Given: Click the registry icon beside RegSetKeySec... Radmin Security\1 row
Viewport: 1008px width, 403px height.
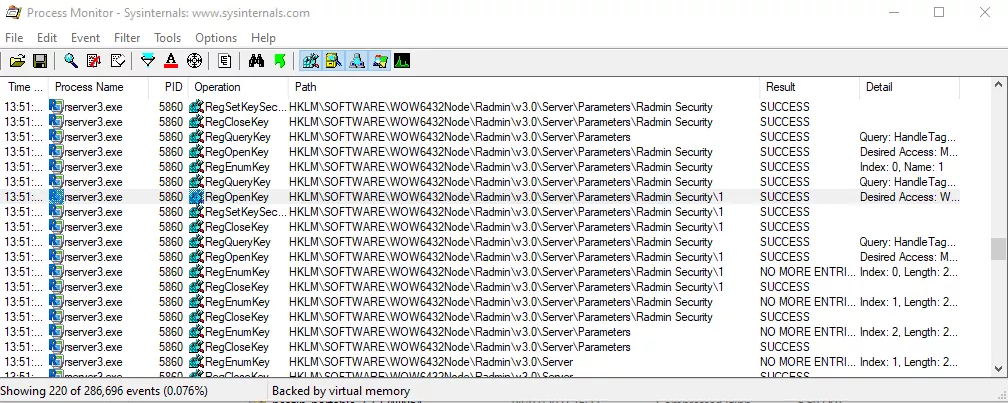Looking at the screenshot, I should 196,212.
